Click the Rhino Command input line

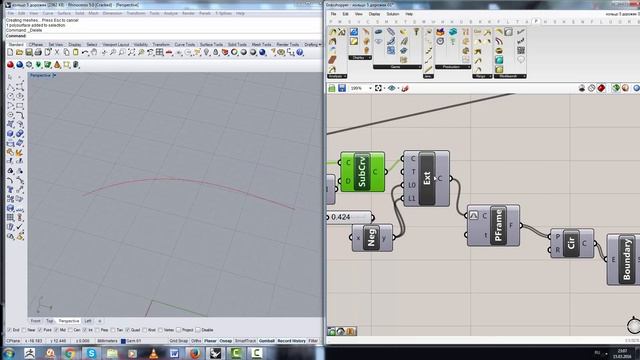pyautogui.click(x=163, y=36)
